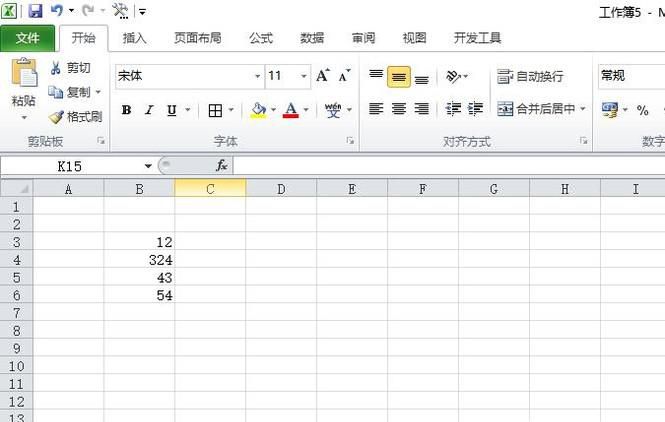This screenshot has width=665, height=422.
Task: Click the 合并后居中 merge button
Action: (x=536, y=109)
